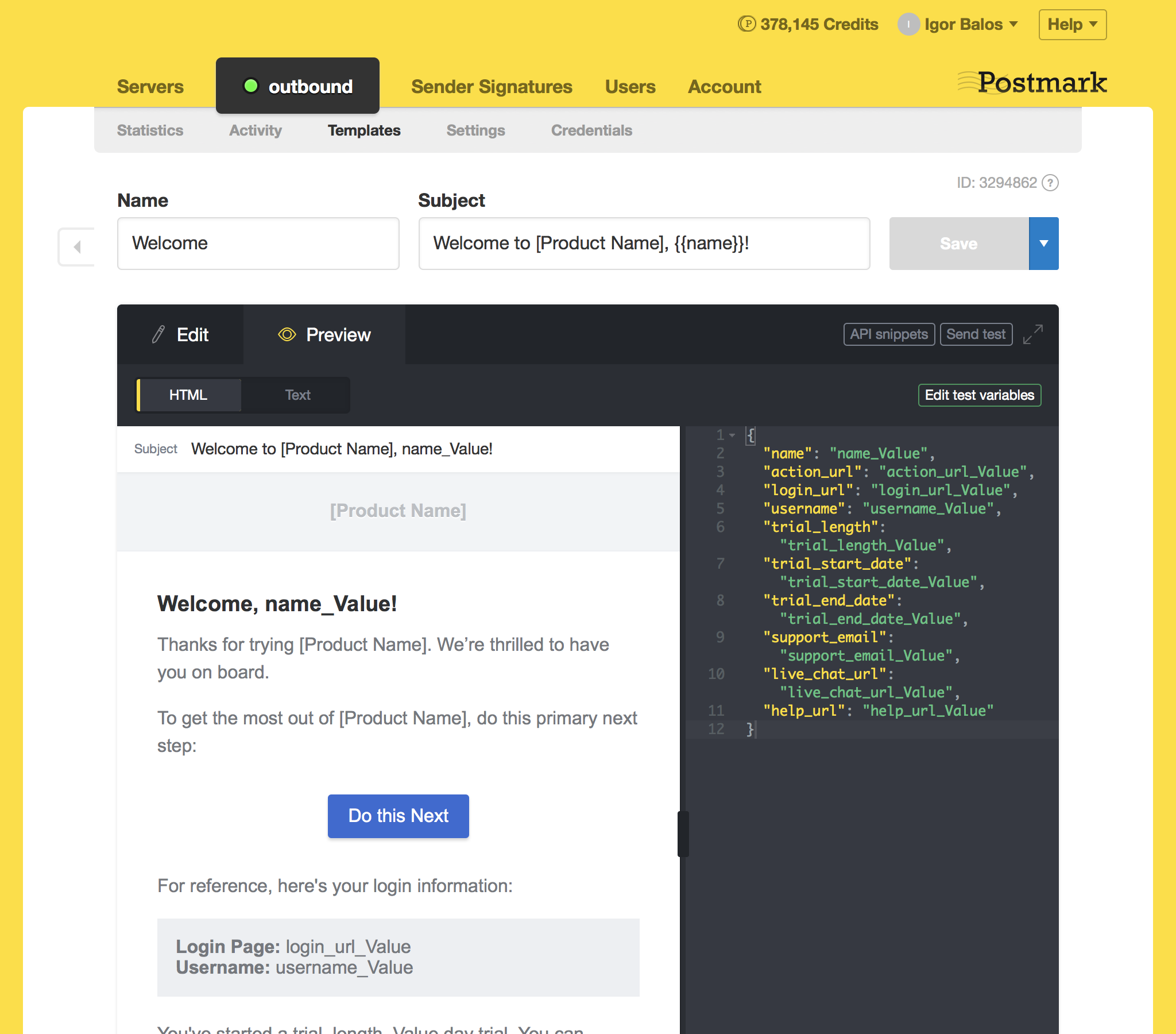The height and width of the screenshot is (1034, 1176).
Task: Click the green active status dot on outbound
Action: [248, 86]
